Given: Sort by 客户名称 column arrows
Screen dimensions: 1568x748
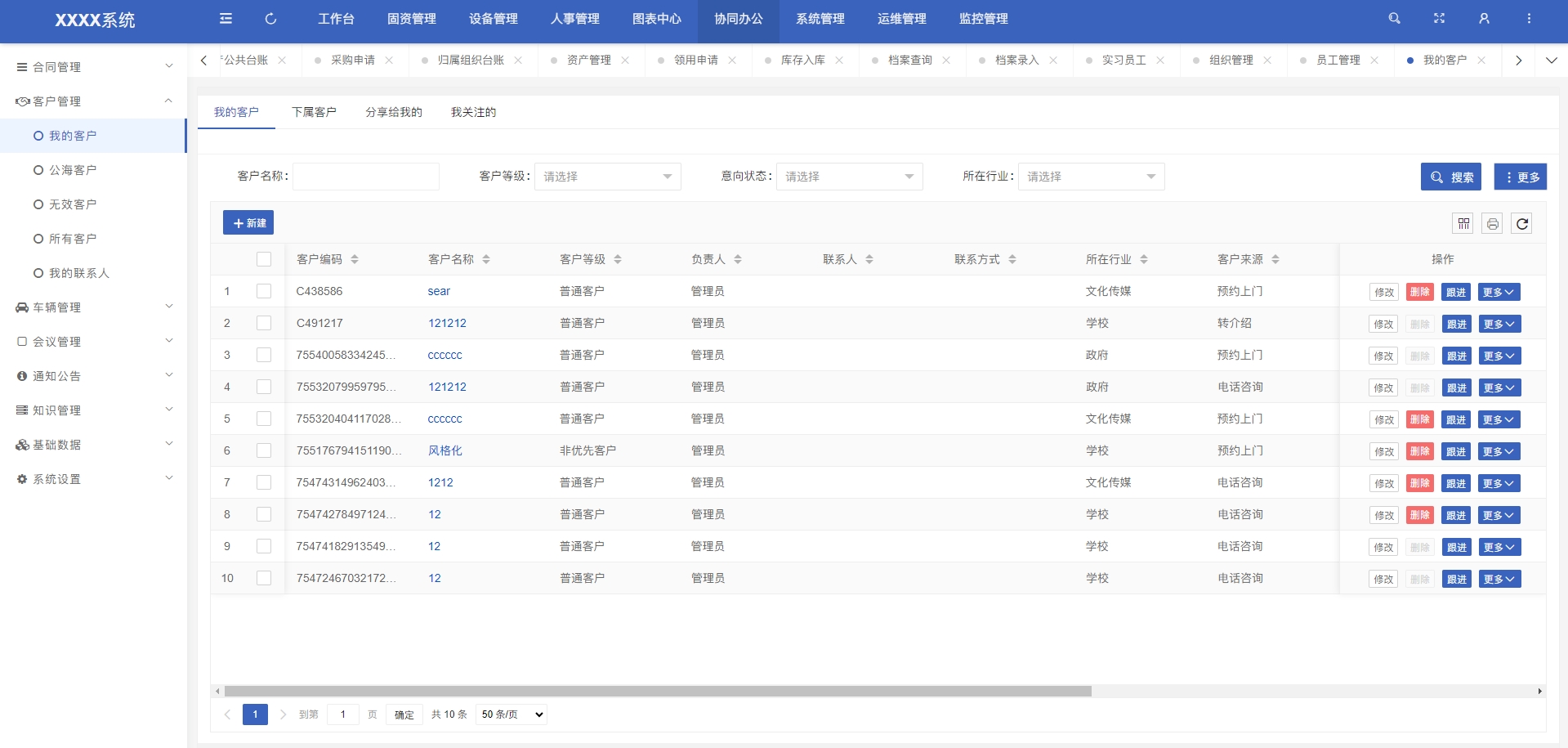Looking at the screenshot, I should point(486,259).
